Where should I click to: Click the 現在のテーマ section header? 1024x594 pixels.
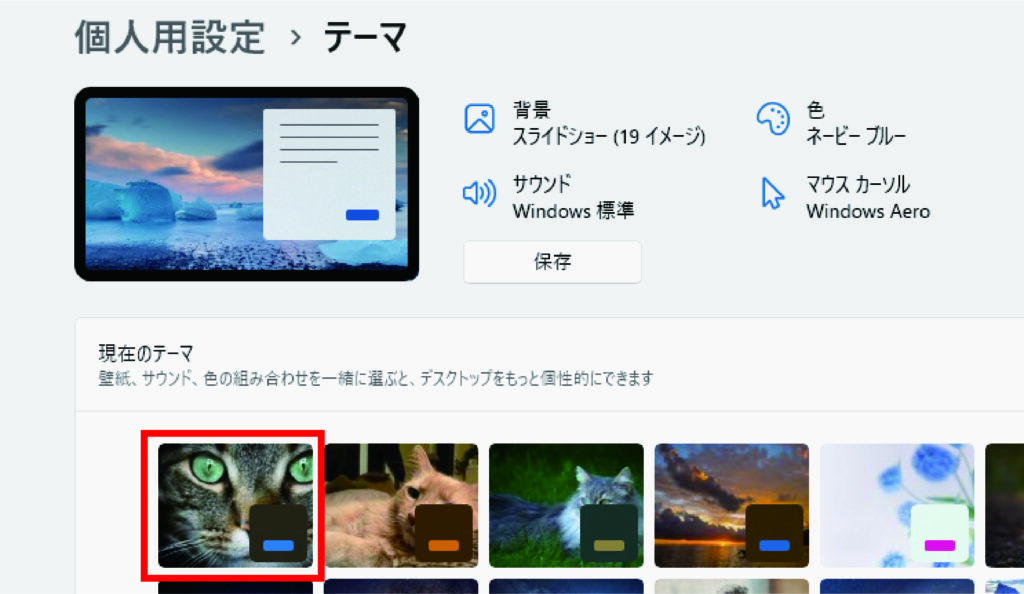145,353
